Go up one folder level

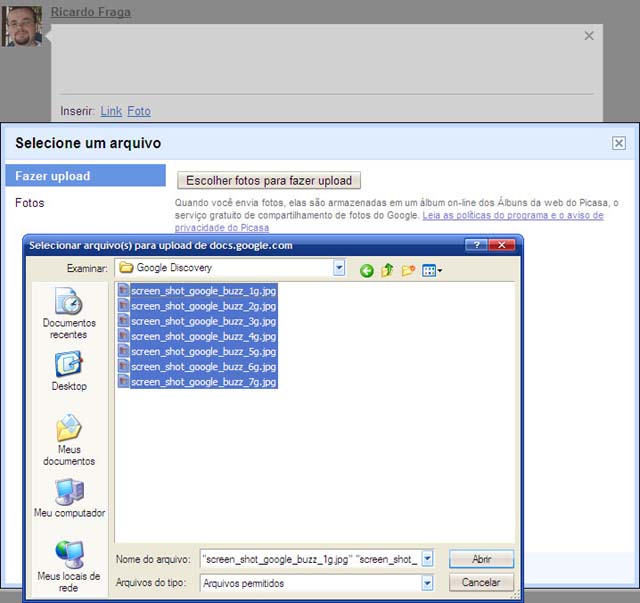click(x=387, y=270)
